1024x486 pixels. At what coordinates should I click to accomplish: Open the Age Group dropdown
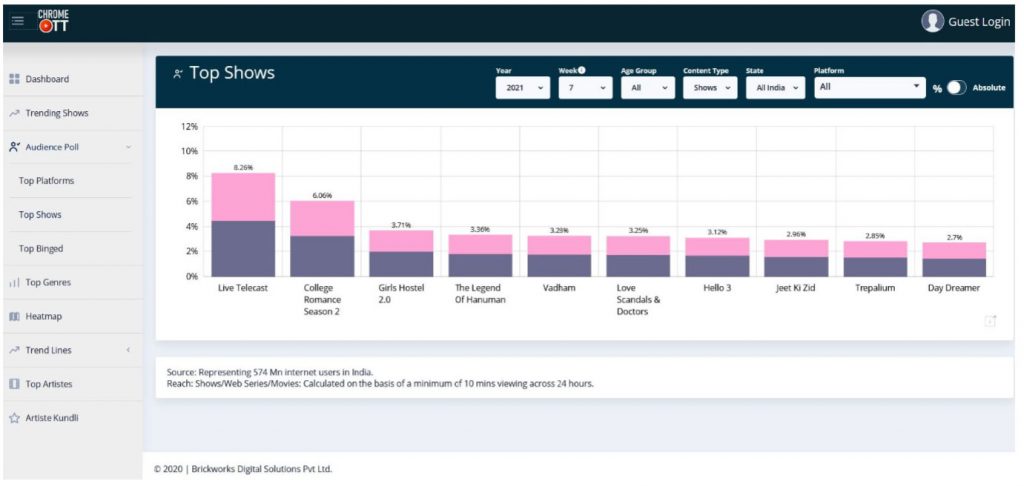pyautogui.click(x=647, y=88)
